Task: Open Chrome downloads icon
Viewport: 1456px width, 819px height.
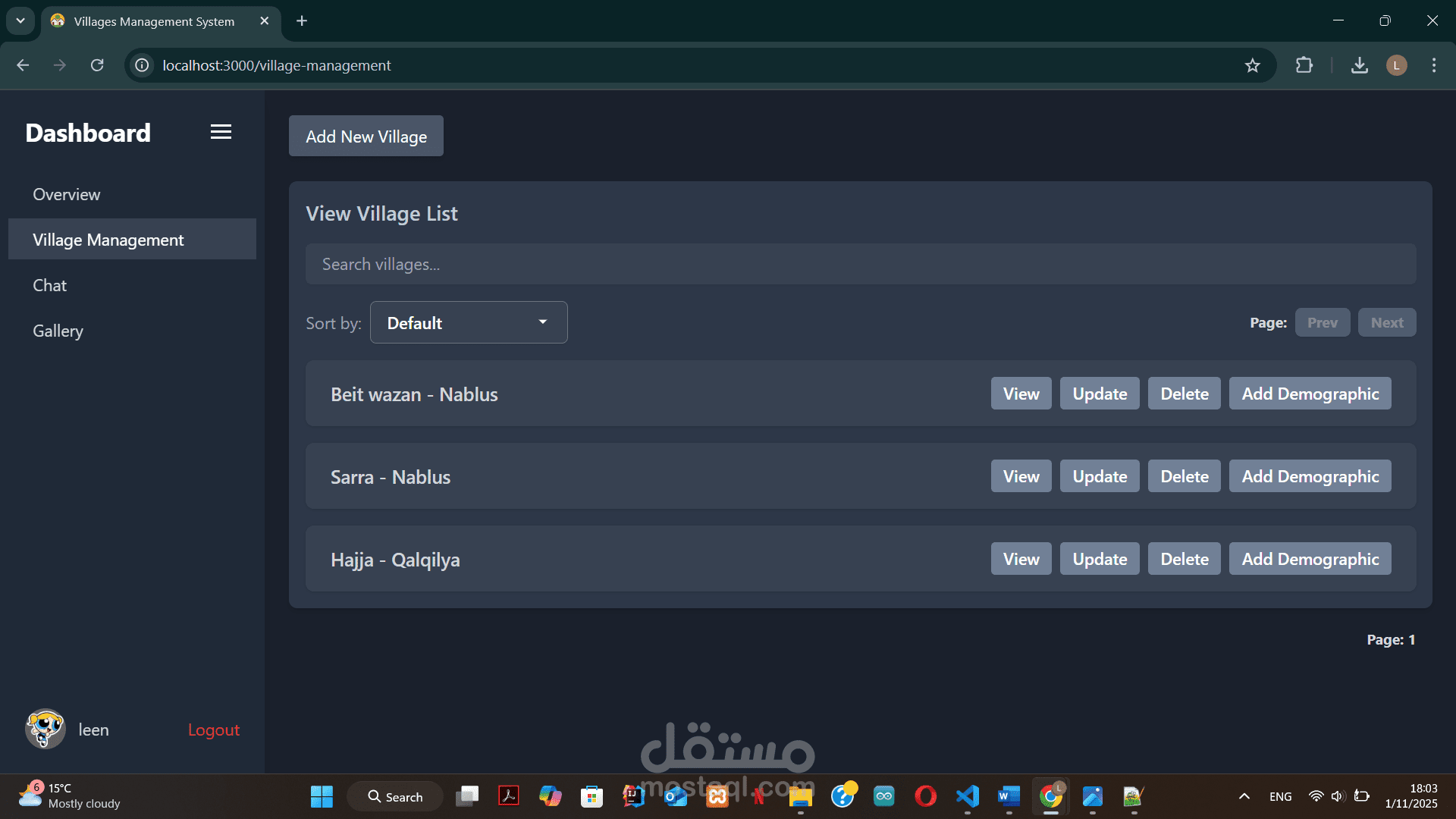Action: click(x=1360, y=65)
